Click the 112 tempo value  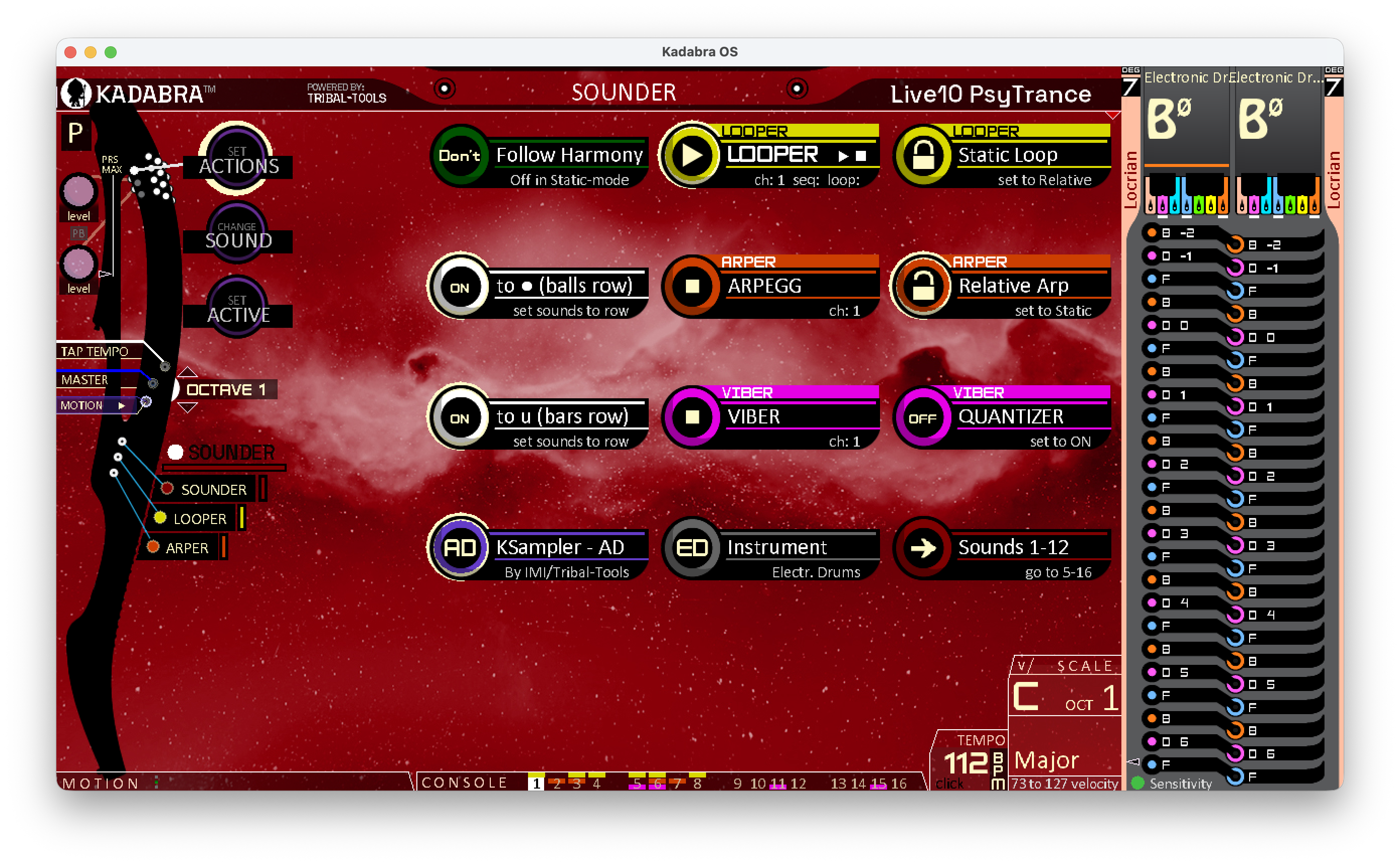966,763
